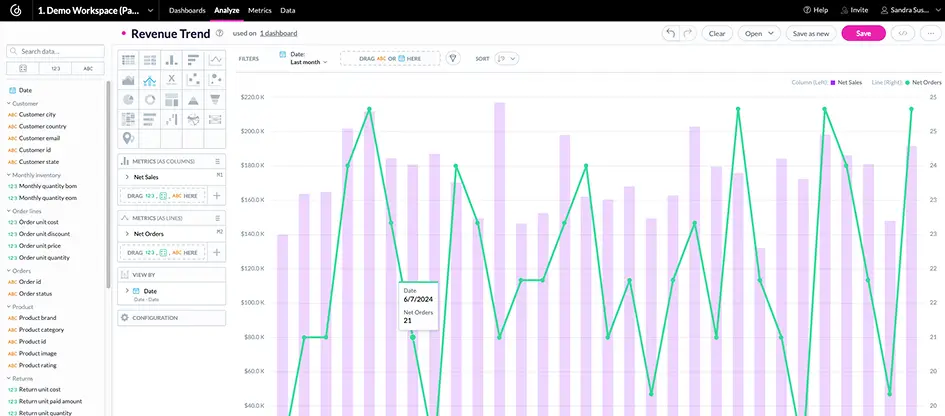
Task: Select the Funnel chart visualization type
Action: 215,99
